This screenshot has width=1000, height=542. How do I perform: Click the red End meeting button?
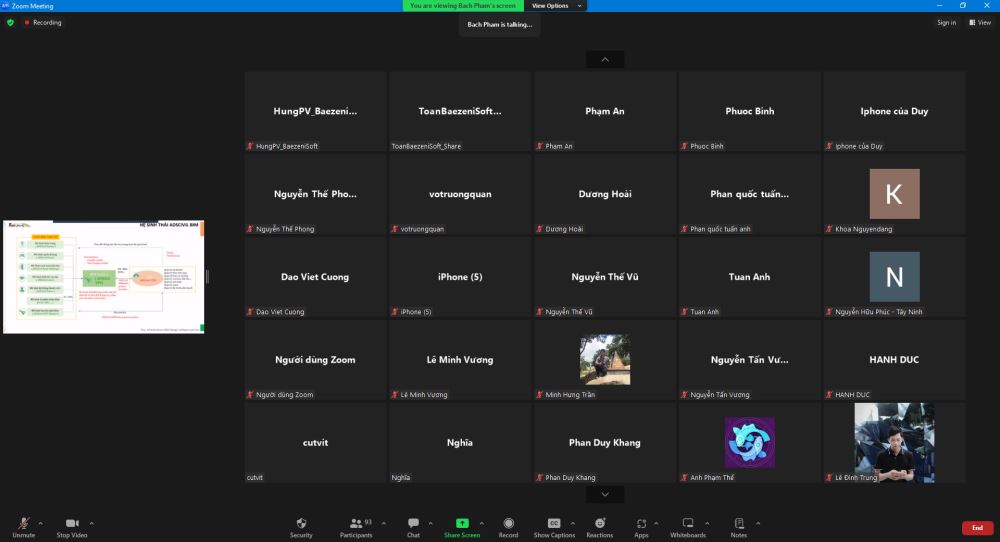[977, 528]
